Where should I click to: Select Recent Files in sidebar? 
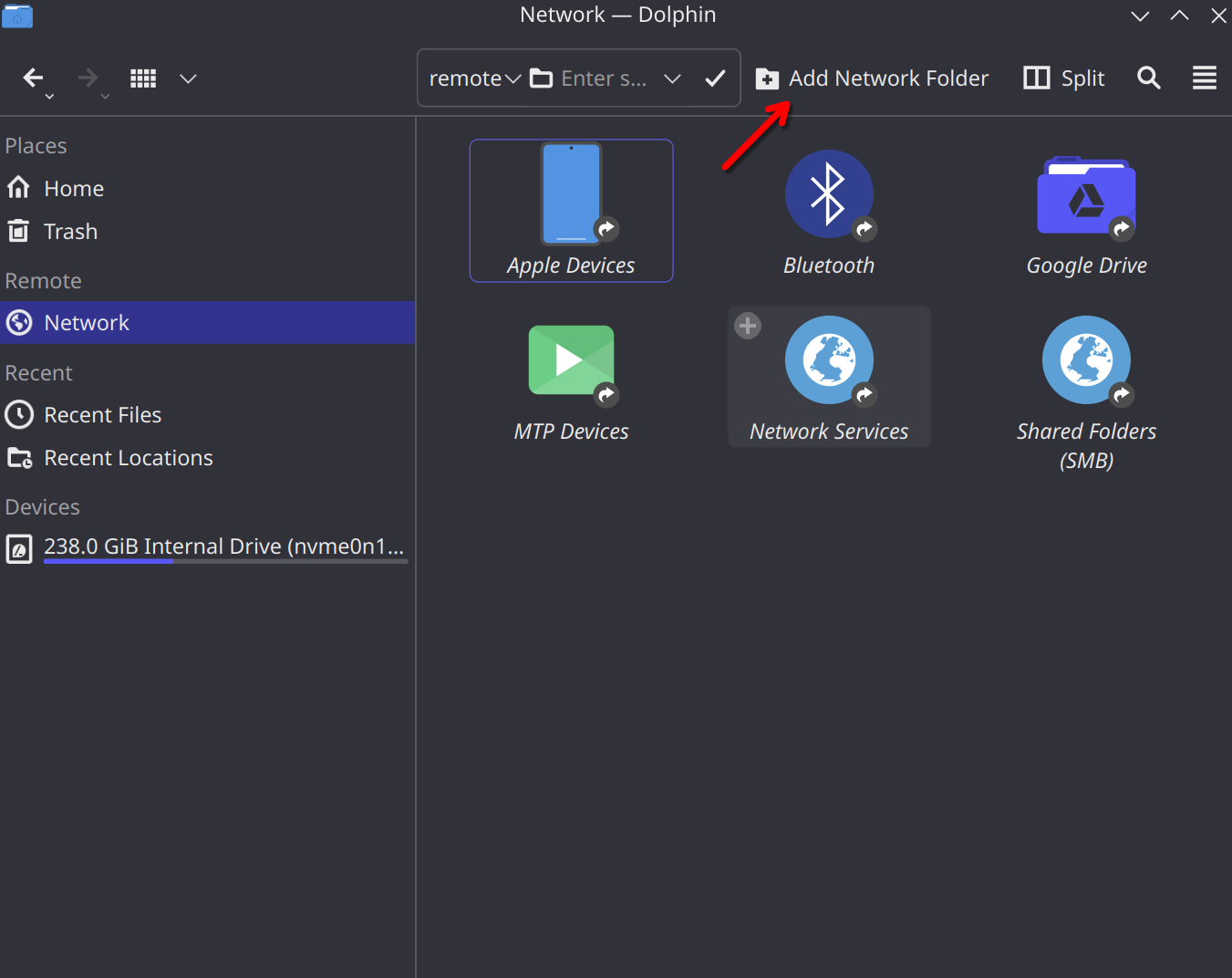[x=102, y=415]
